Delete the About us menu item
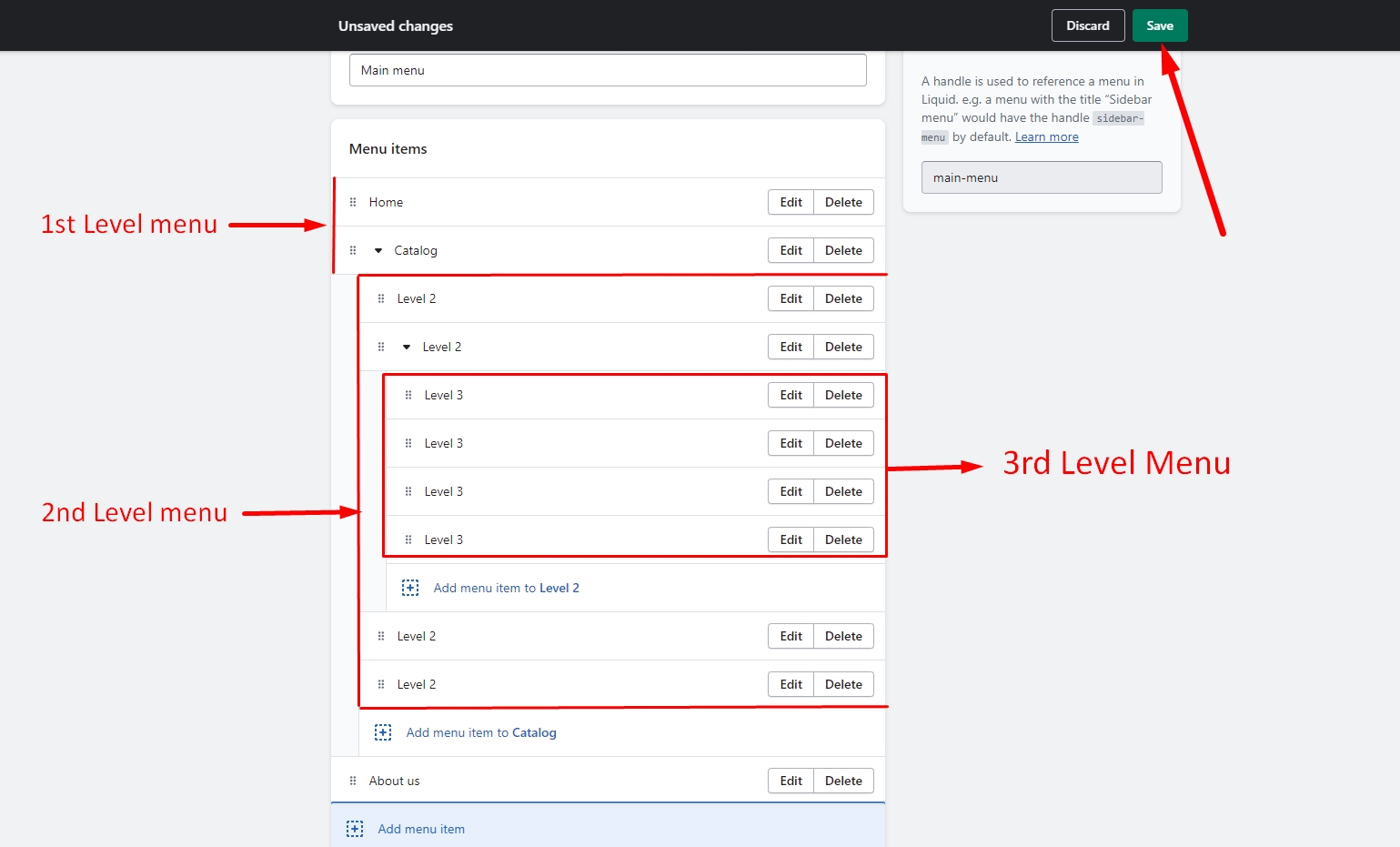The image size is (1400, 847). (843, 781)
